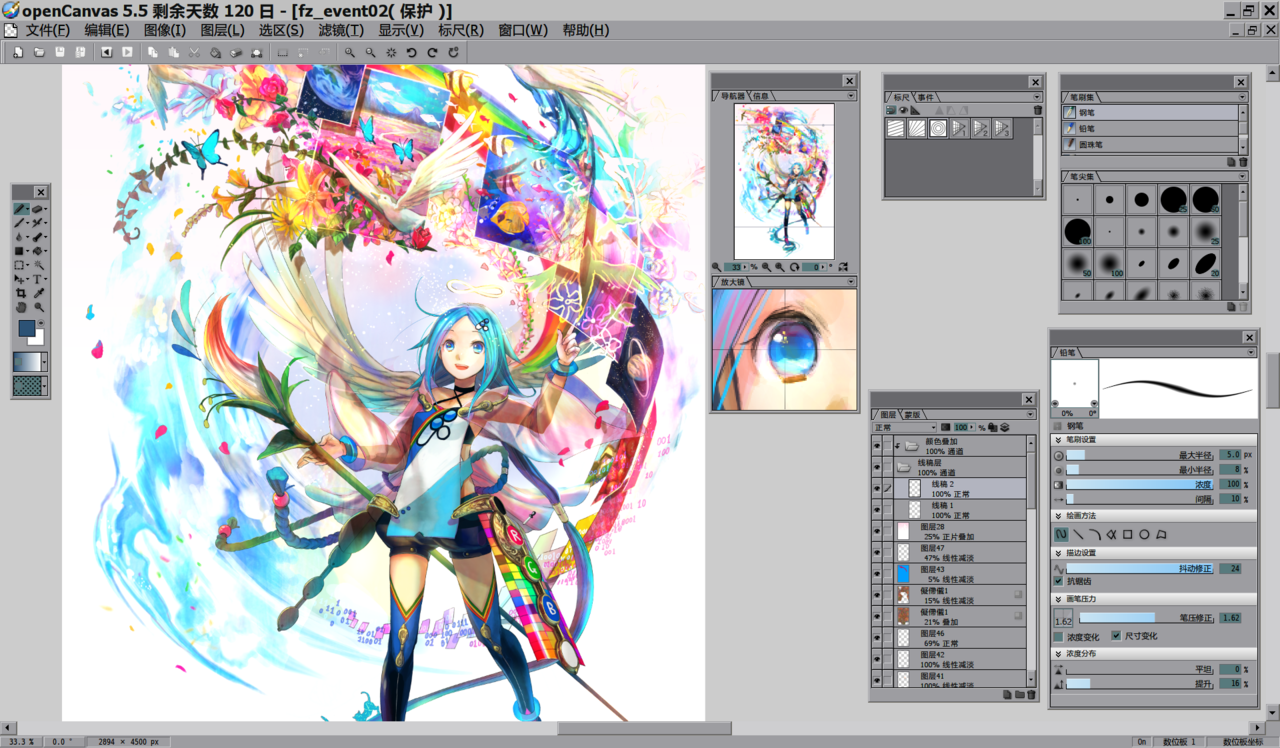Click the new layer icon in layers panel
Screen dimensions: 1280x748
pyautogui.click(x=1007, y=694)
